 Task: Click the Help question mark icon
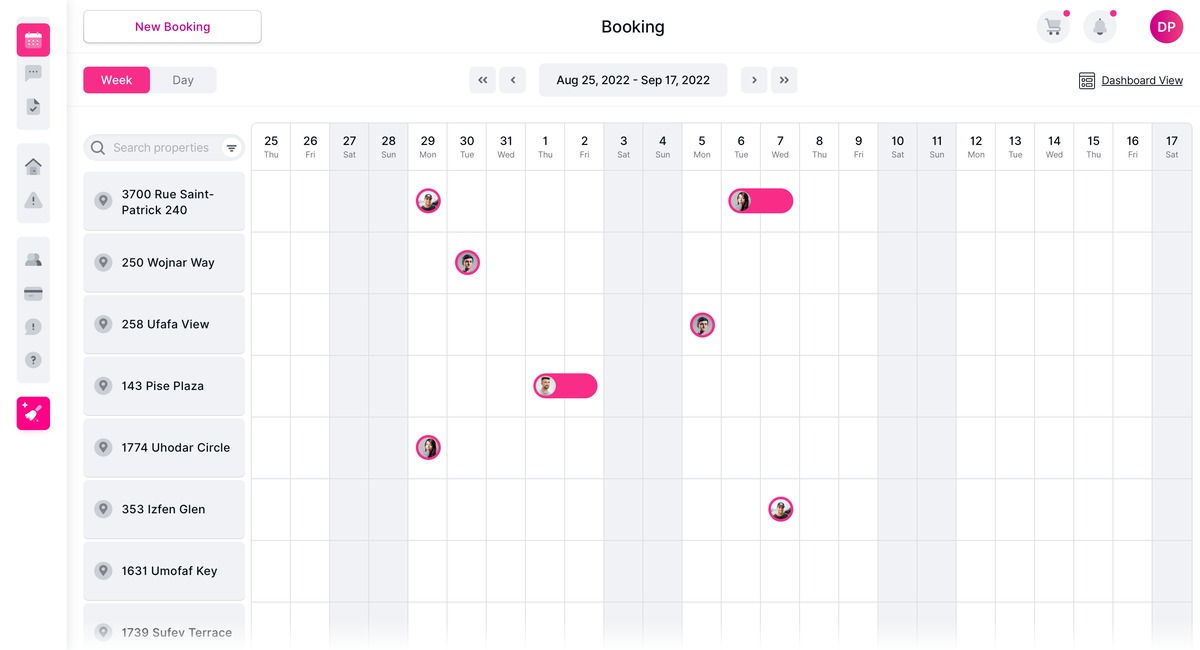coord(33,359)
